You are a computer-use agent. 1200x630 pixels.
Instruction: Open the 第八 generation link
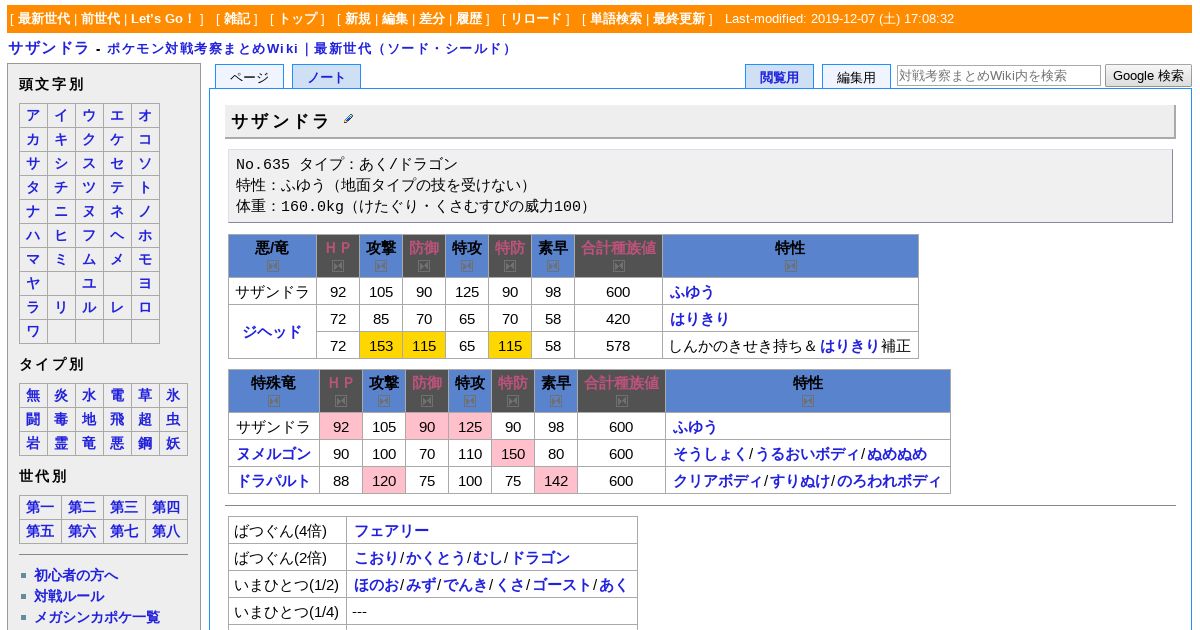click(x=166, y=531)
